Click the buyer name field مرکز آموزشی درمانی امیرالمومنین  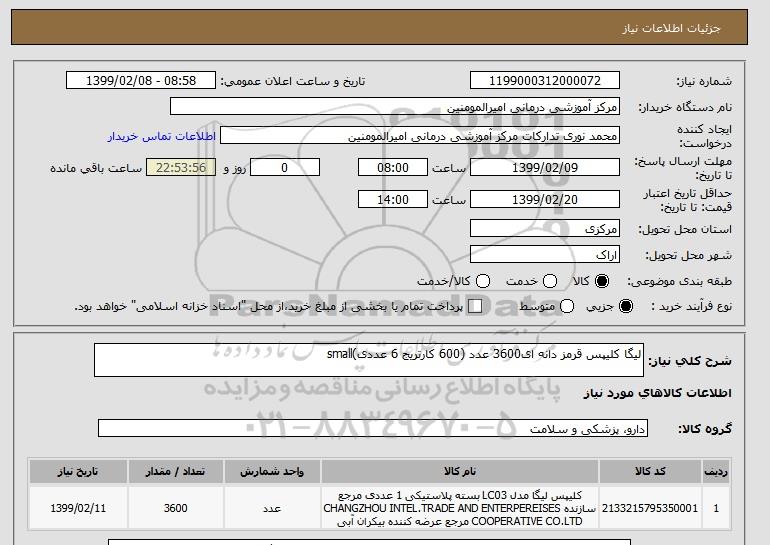point(395,107)
